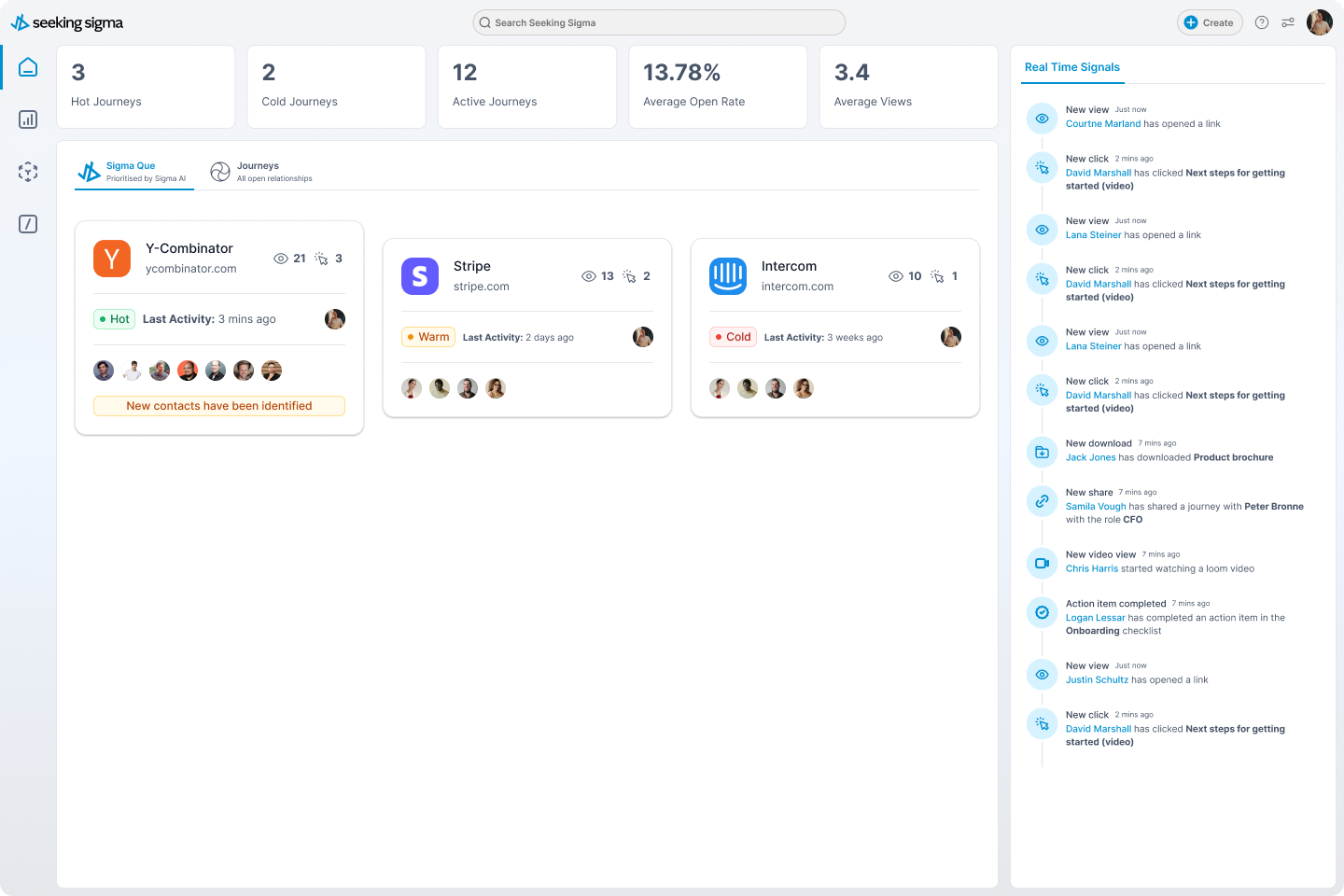Click the Intercom blue logo
Screen dimensions: 1344x896
pos(728,276)
